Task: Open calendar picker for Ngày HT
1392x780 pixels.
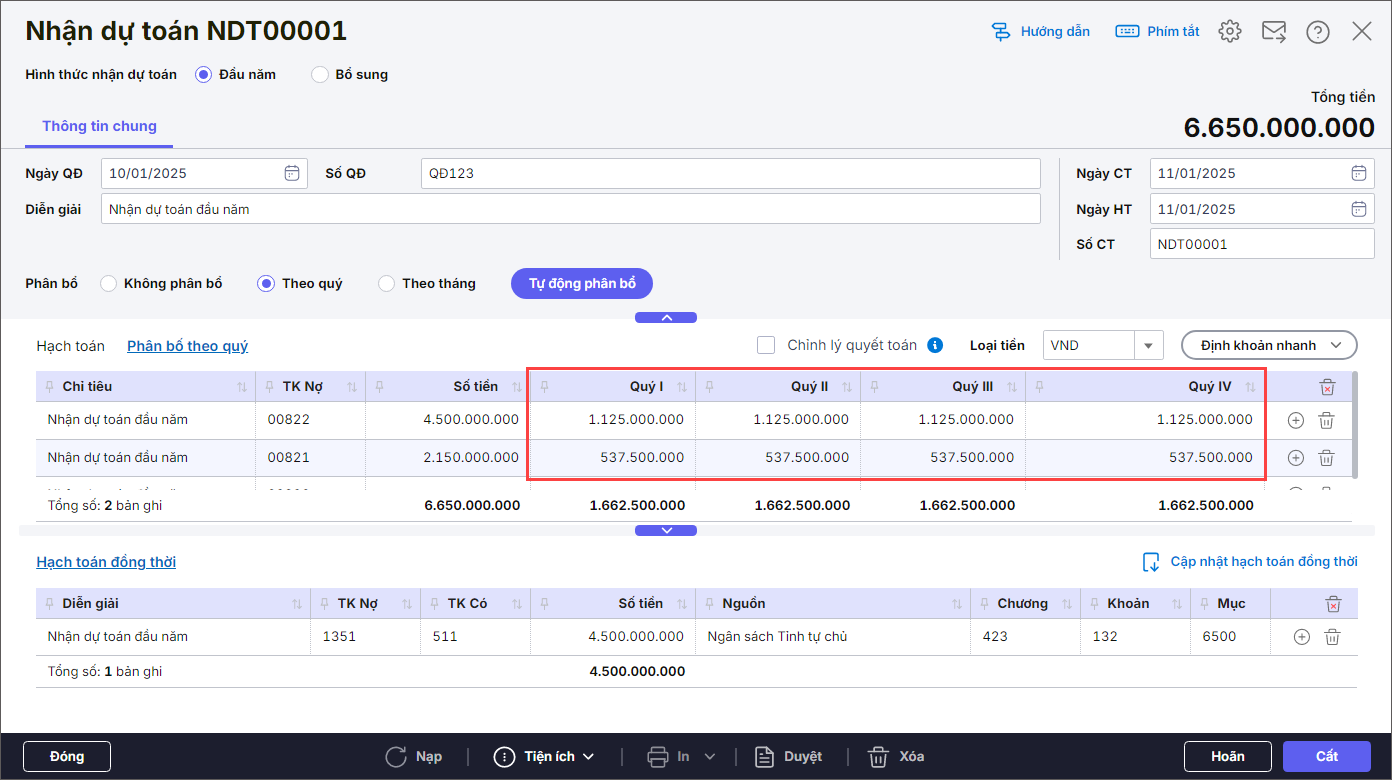Action: tap(1358, 209)
